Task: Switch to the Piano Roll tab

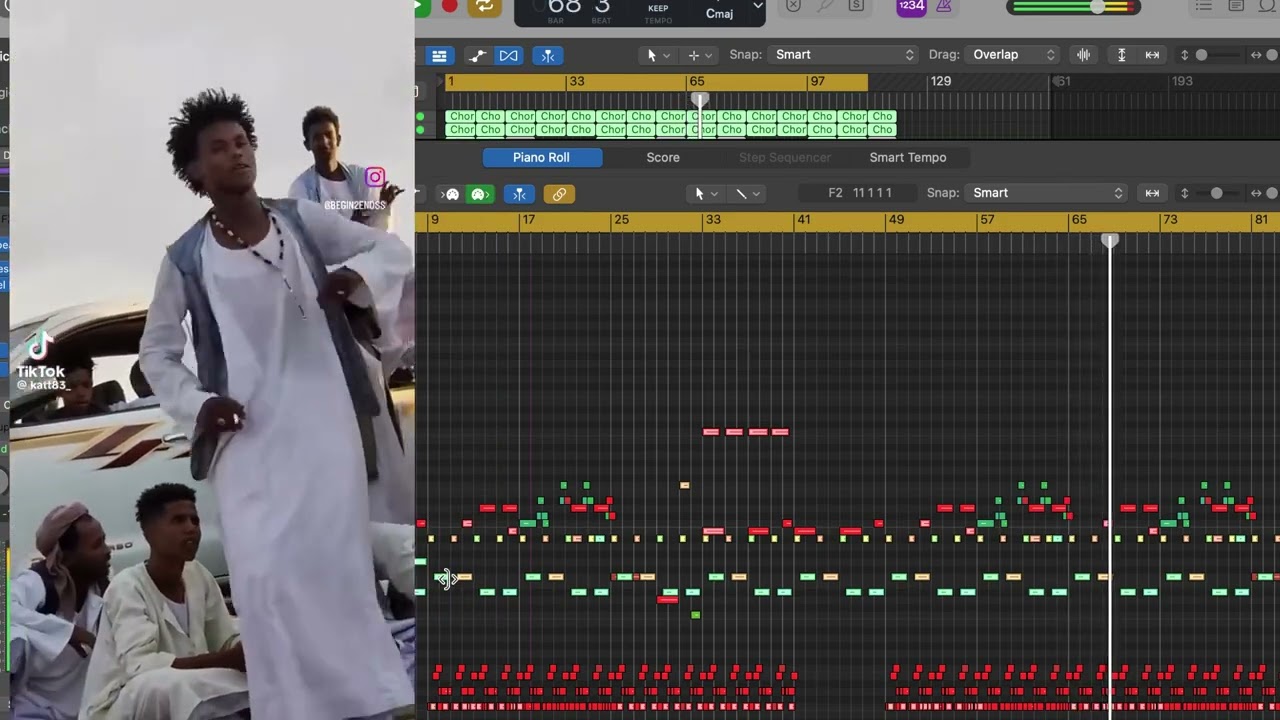Action: tap(541, 157)
